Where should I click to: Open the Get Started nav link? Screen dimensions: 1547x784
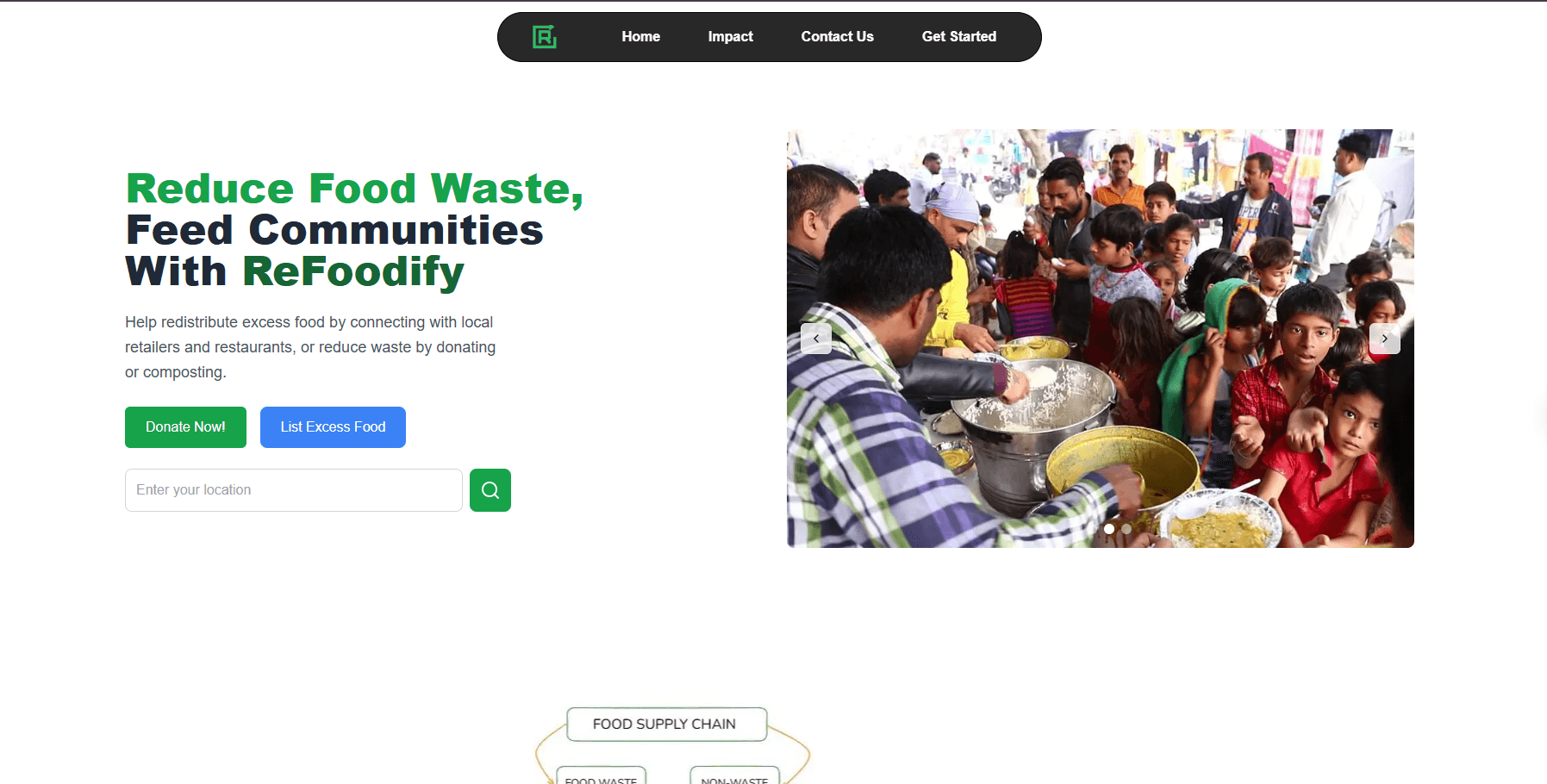pyautogui.click(x=959, y=37)
